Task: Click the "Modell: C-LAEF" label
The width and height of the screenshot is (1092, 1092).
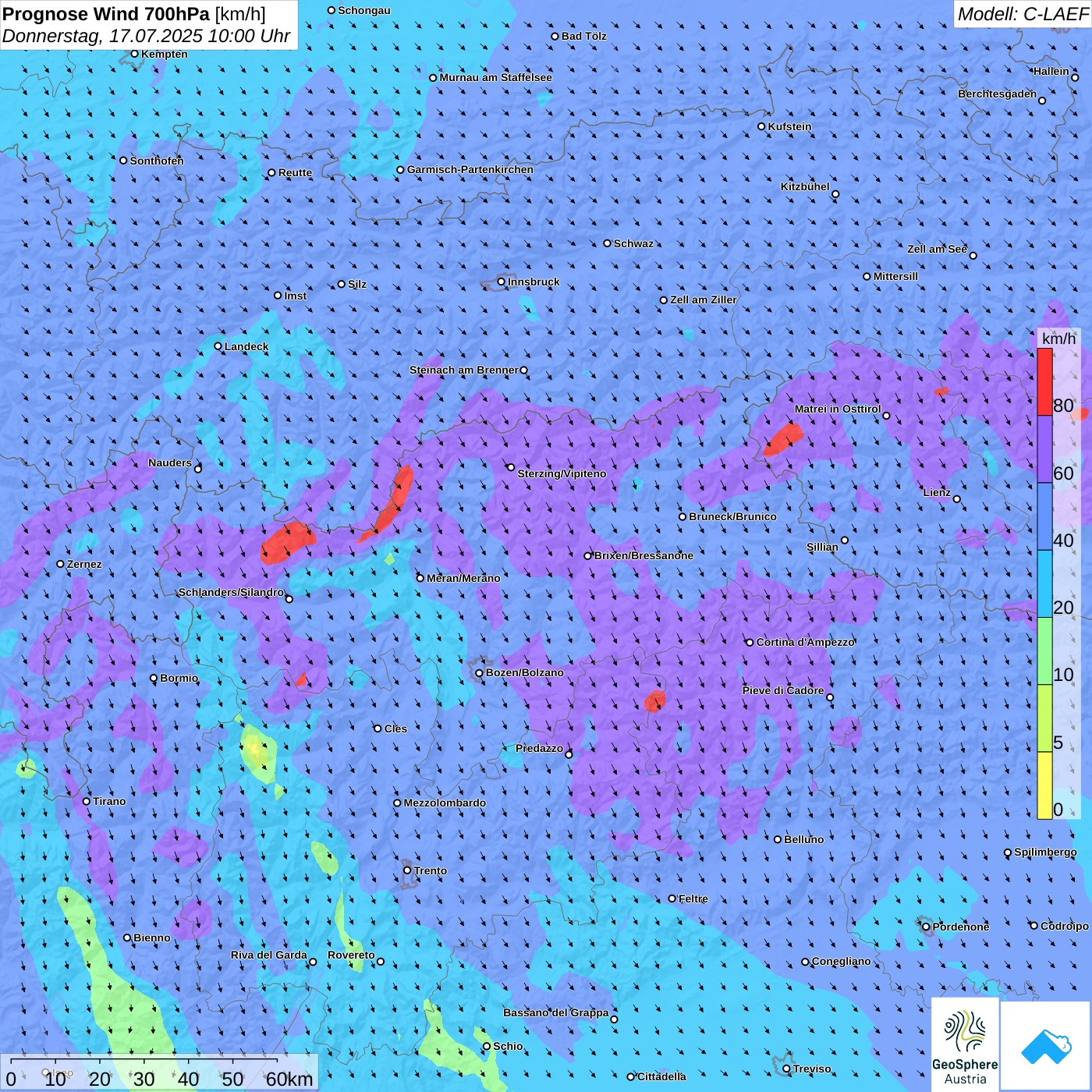Action: tap(1023, 14)
